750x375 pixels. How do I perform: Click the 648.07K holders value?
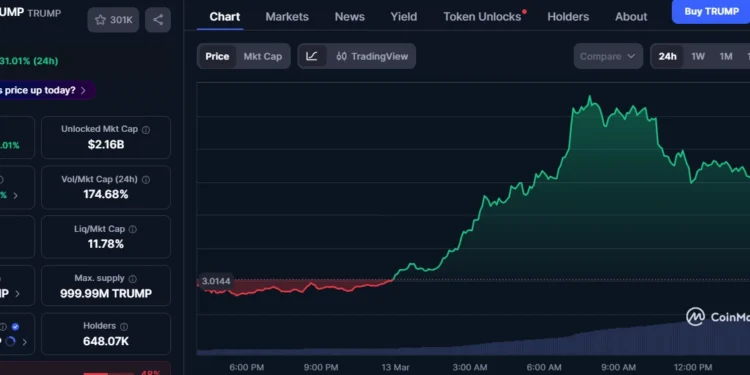106,341
